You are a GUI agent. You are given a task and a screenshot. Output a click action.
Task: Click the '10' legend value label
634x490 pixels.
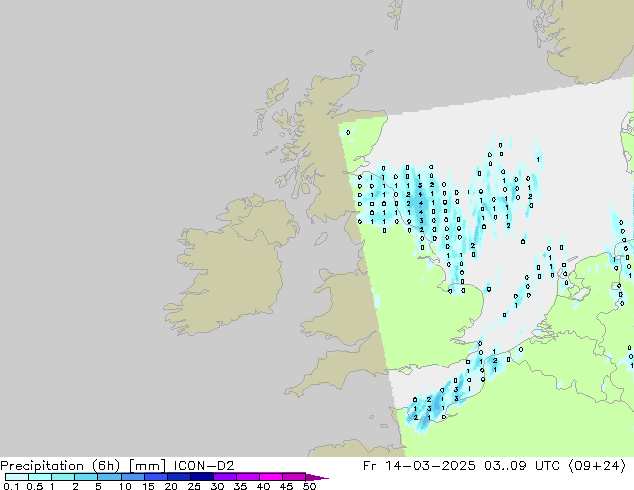125,486
